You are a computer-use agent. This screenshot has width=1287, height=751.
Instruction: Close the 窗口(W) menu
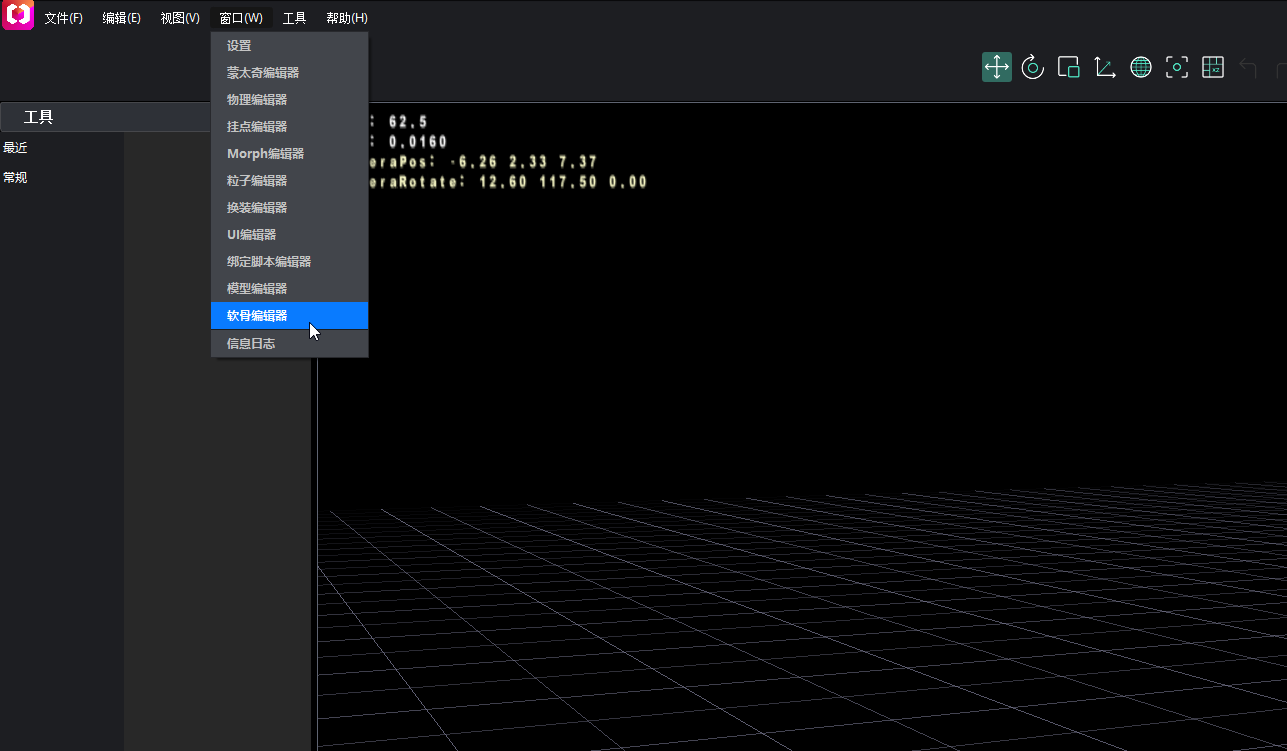click(x=241, y=18)
